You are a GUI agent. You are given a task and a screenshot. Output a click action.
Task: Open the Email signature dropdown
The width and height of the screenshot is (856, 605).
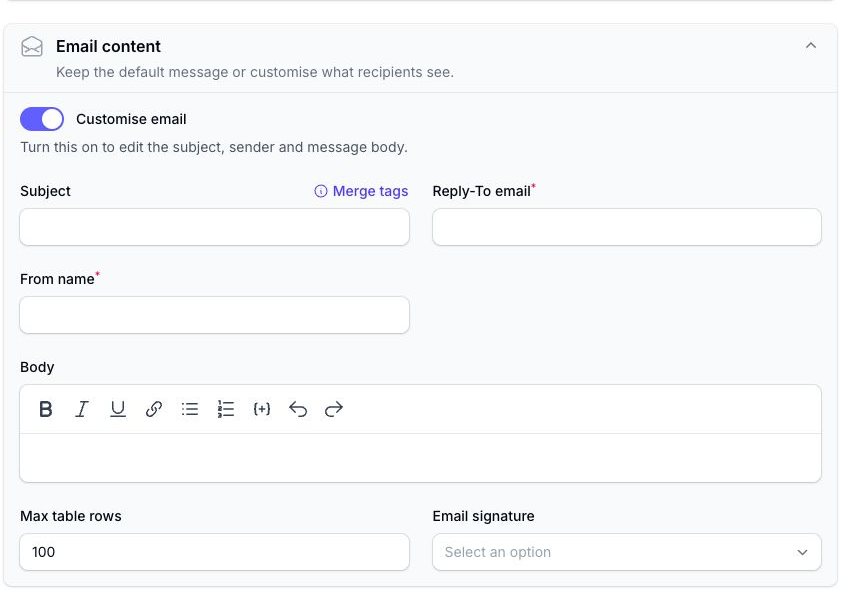[627, 552]
